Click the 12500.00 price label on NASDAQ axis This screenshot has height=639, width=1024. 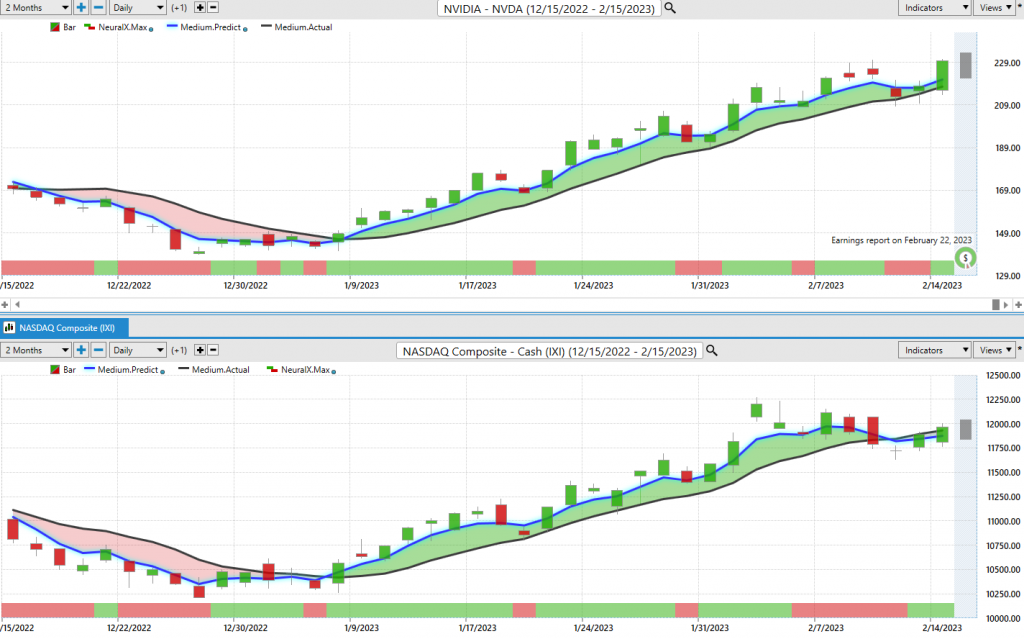pyautogui.click(x=1003, y=376)
